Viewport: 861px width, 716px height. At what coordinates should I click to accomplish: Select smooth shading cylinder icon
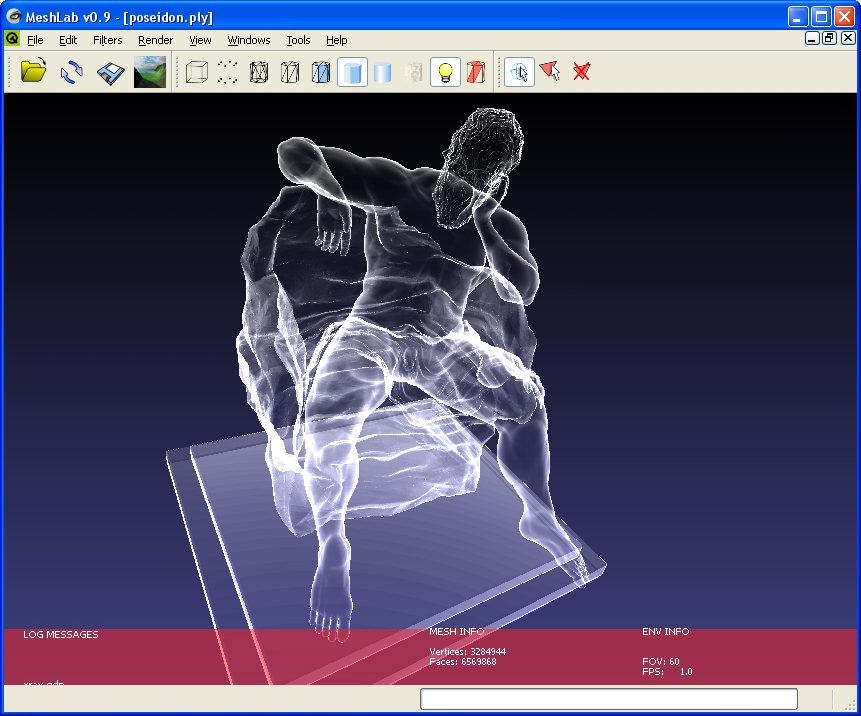[x=383, y=72]
